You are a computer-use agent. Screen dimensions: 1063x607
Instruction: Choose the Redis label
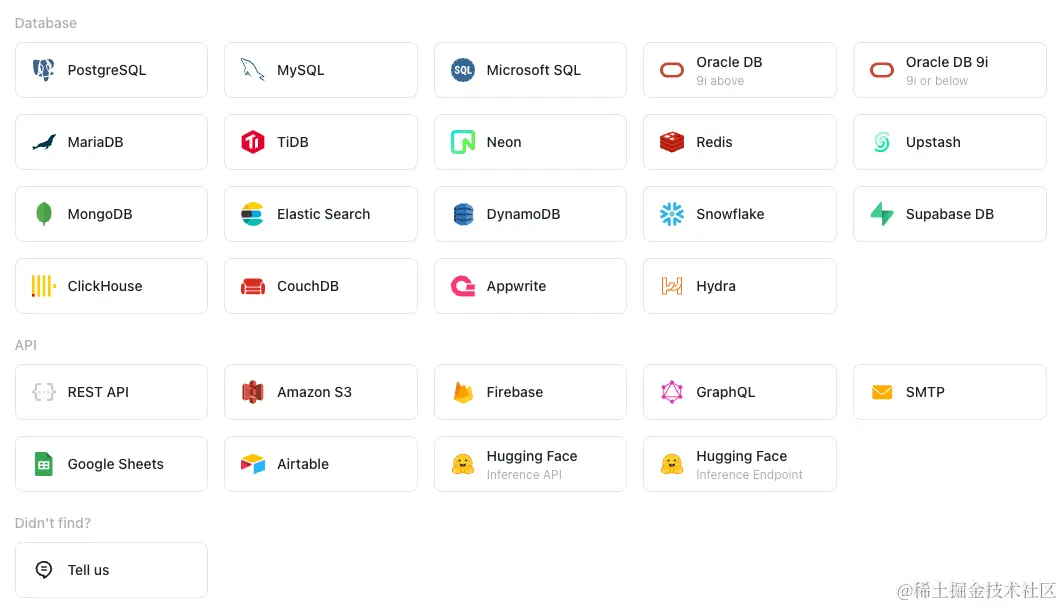[714, 142]
